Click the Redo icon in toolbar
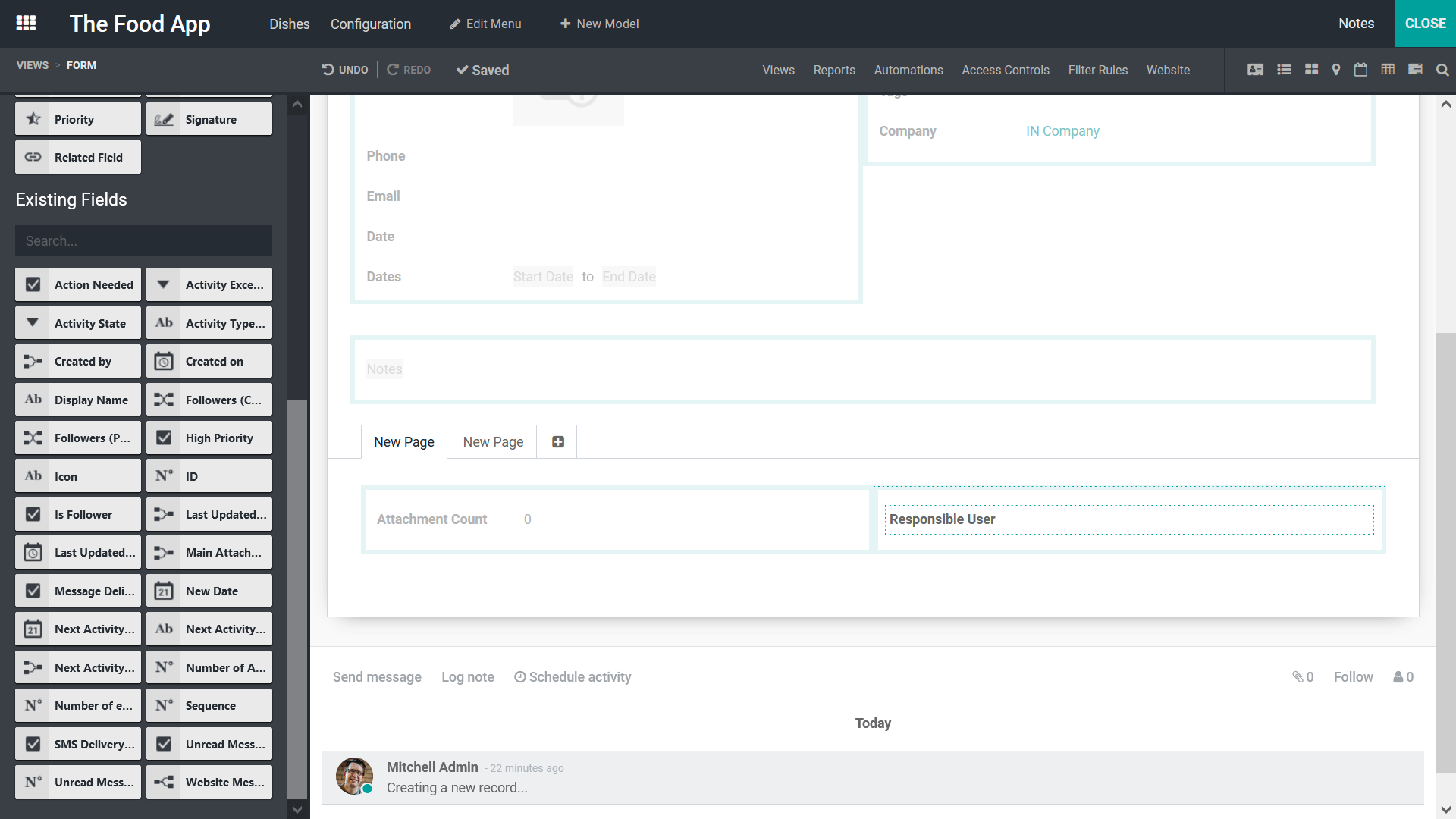Image resolution: width=1456 pixels, height=819 pixels. [x=392, y=70]
